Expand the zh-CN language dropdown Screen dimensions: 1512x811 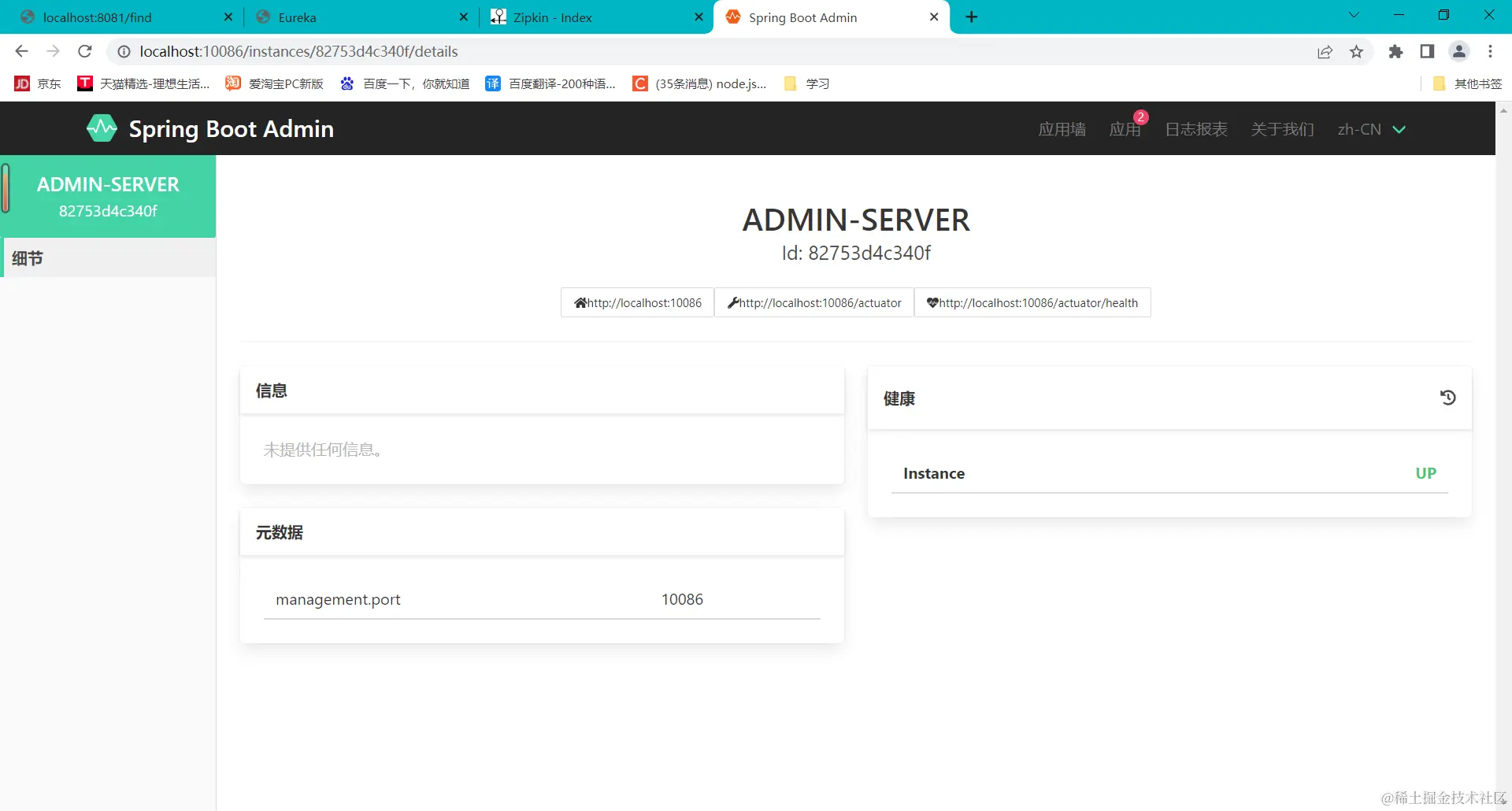point(1371,129)
